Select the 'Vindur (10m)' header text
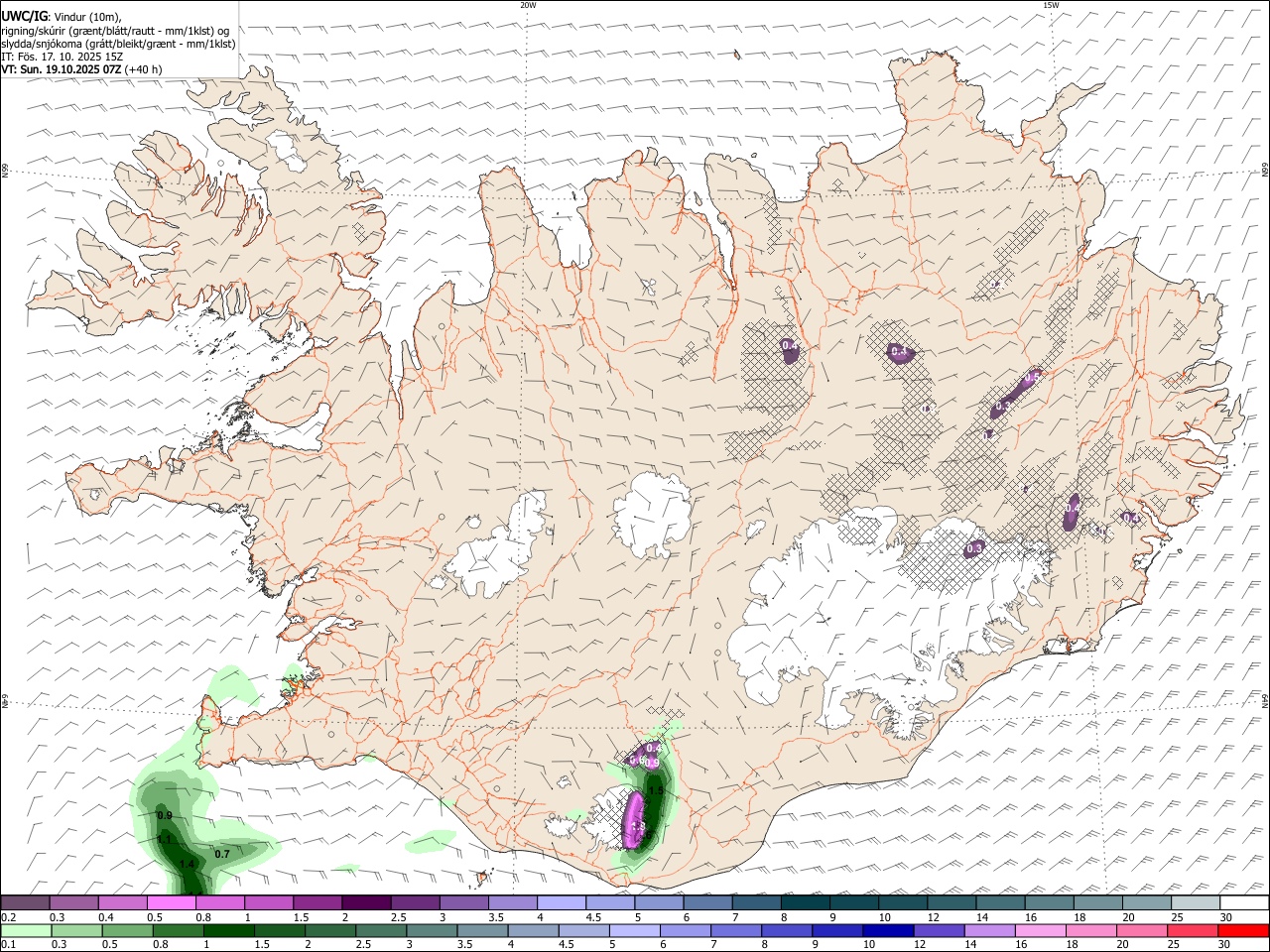The width and height of the screenshot is (1270, 952). pos(89,17)
